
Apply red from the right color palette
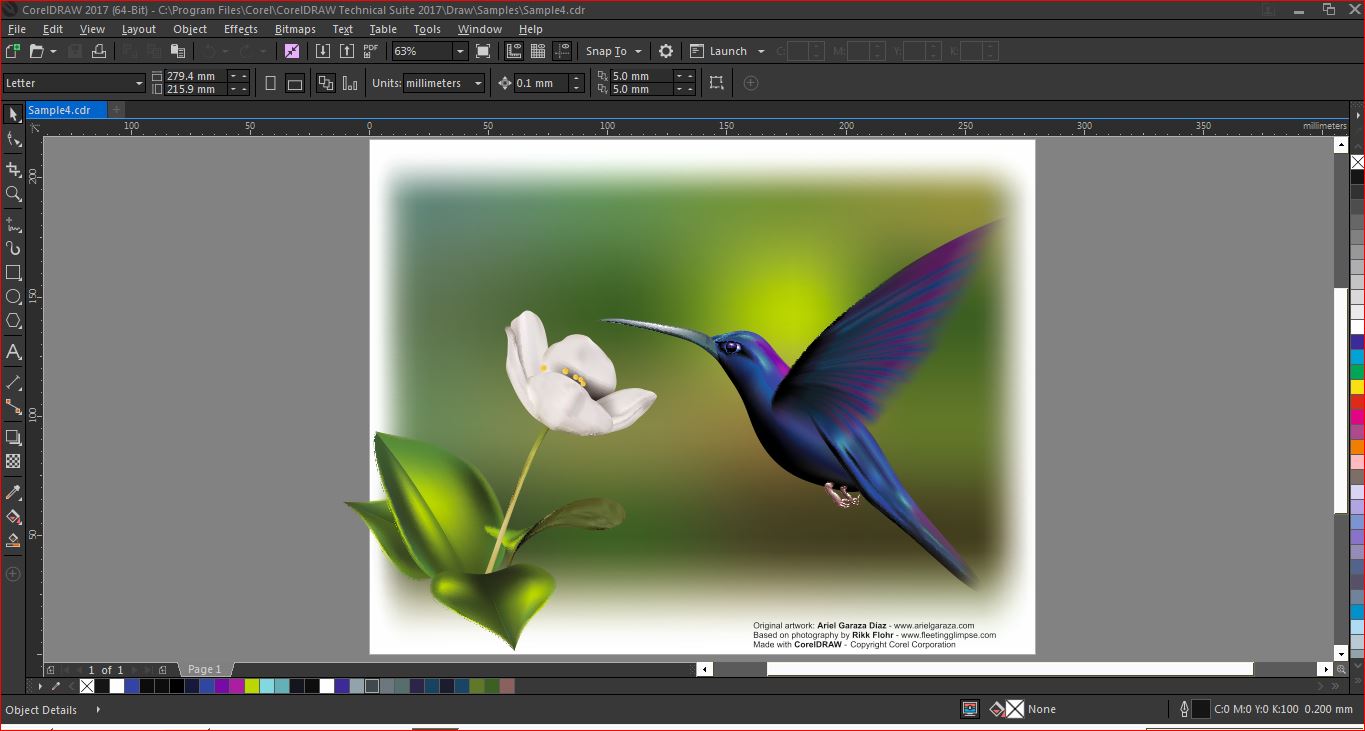pyautogui.click(x=1357, y=401)
